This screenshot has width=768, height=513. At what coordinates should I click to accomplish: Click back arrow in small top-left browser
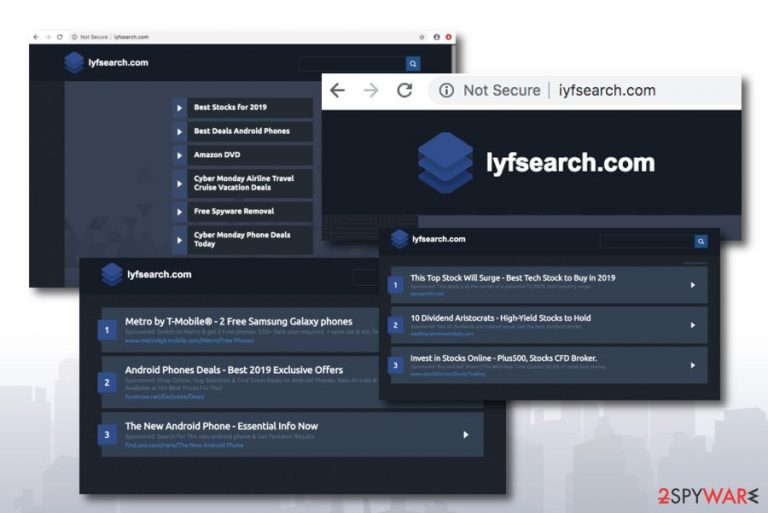click(x=36, y=37)
